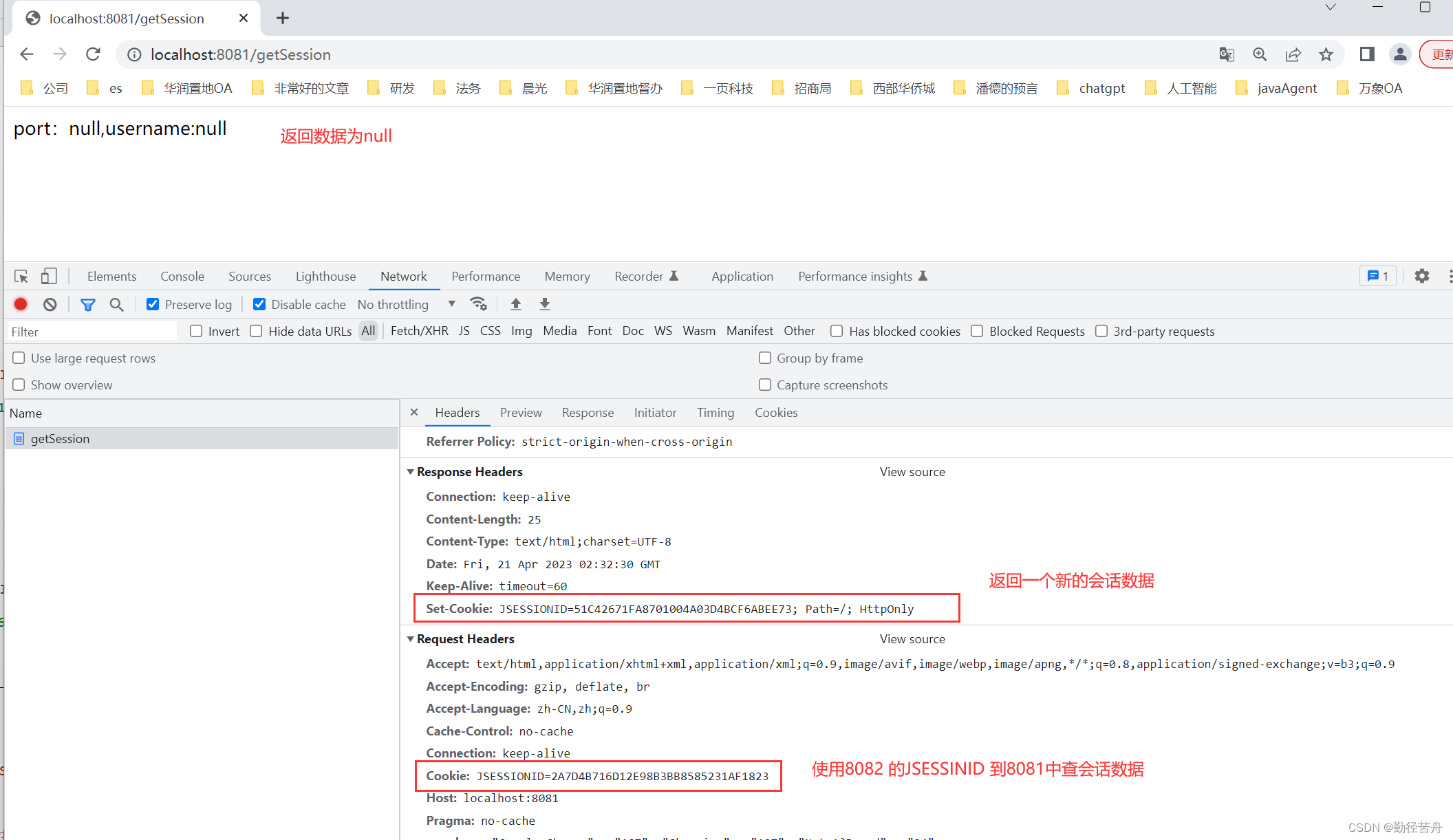Reload the getSession page
This screenshot has height=840, width=1453.
pos(94,54)
